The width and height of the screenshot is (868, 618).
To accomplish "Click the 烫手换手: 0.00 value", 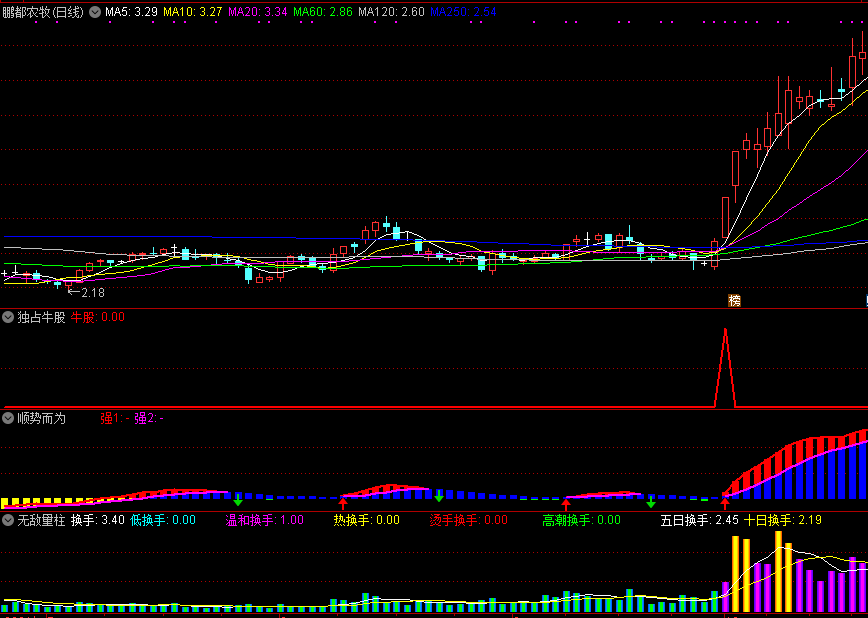I will pyautogui.click(x=468, y=521).
